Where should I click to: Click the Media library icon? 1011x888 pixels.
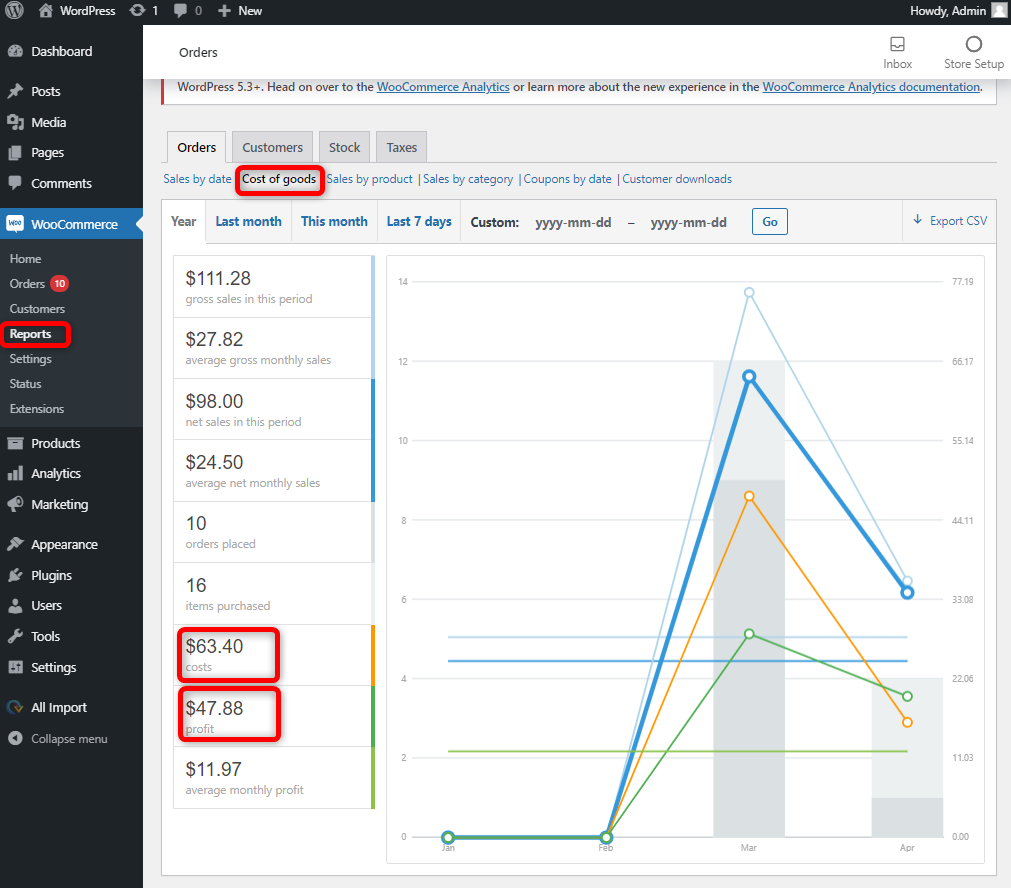(15, 122)
